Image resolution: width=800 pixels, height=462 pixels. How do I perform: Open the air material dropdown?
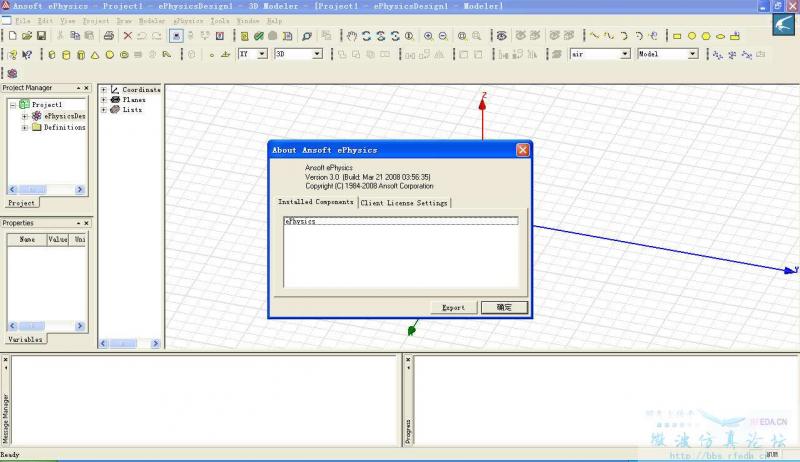(625, 54)
